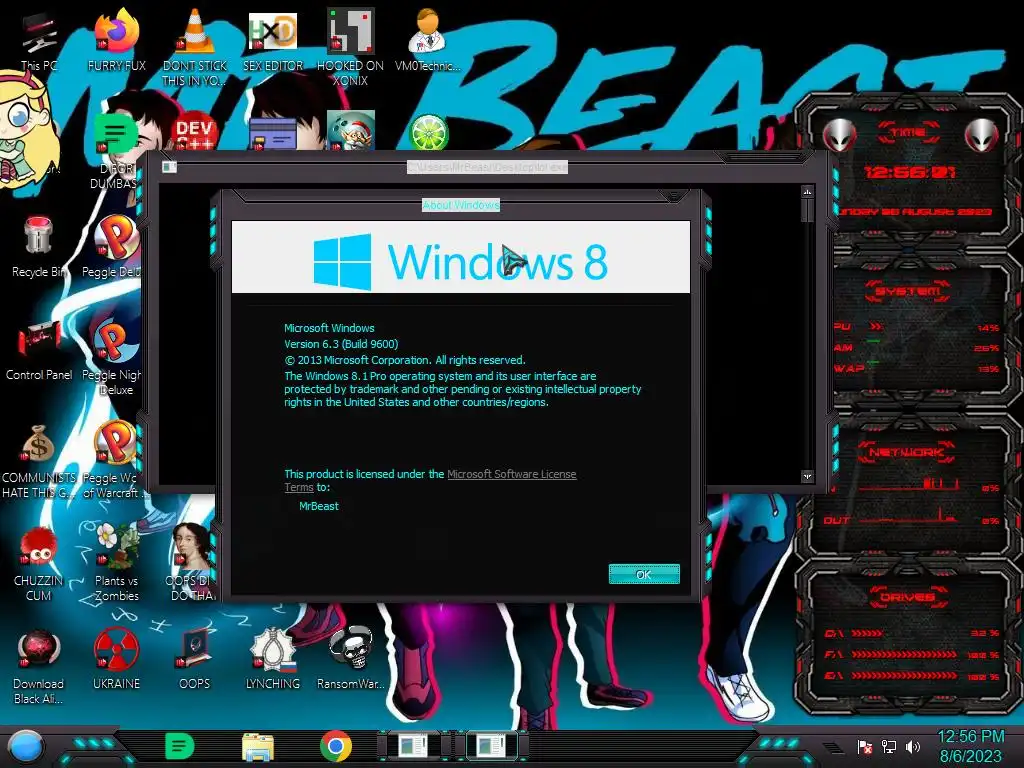Click the Windows 8 logo banner
This screenshot has width=1024, height=768.
click(x=460, y=257)
